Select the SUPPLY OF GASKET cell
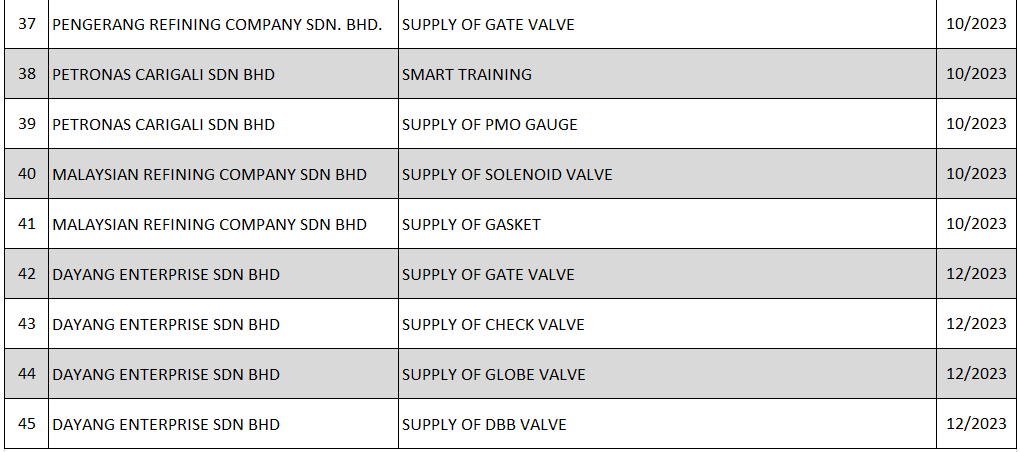1020x452 pixels. 471,225
